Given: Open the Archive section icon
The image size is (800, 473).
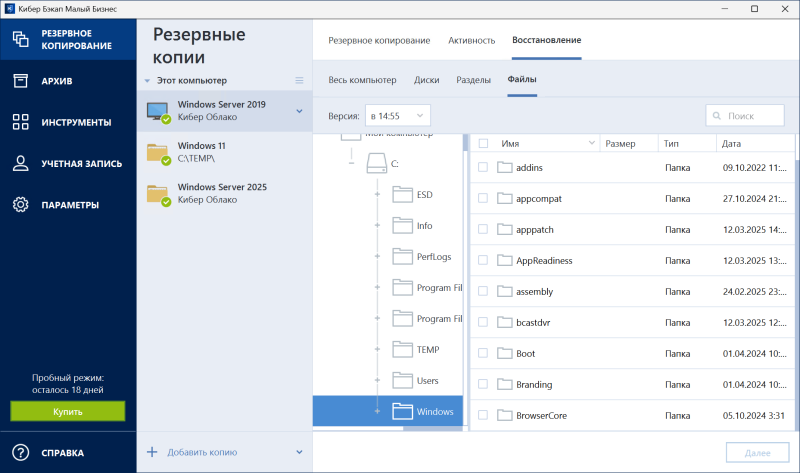Looking at the screenshot, I should 20,81.
